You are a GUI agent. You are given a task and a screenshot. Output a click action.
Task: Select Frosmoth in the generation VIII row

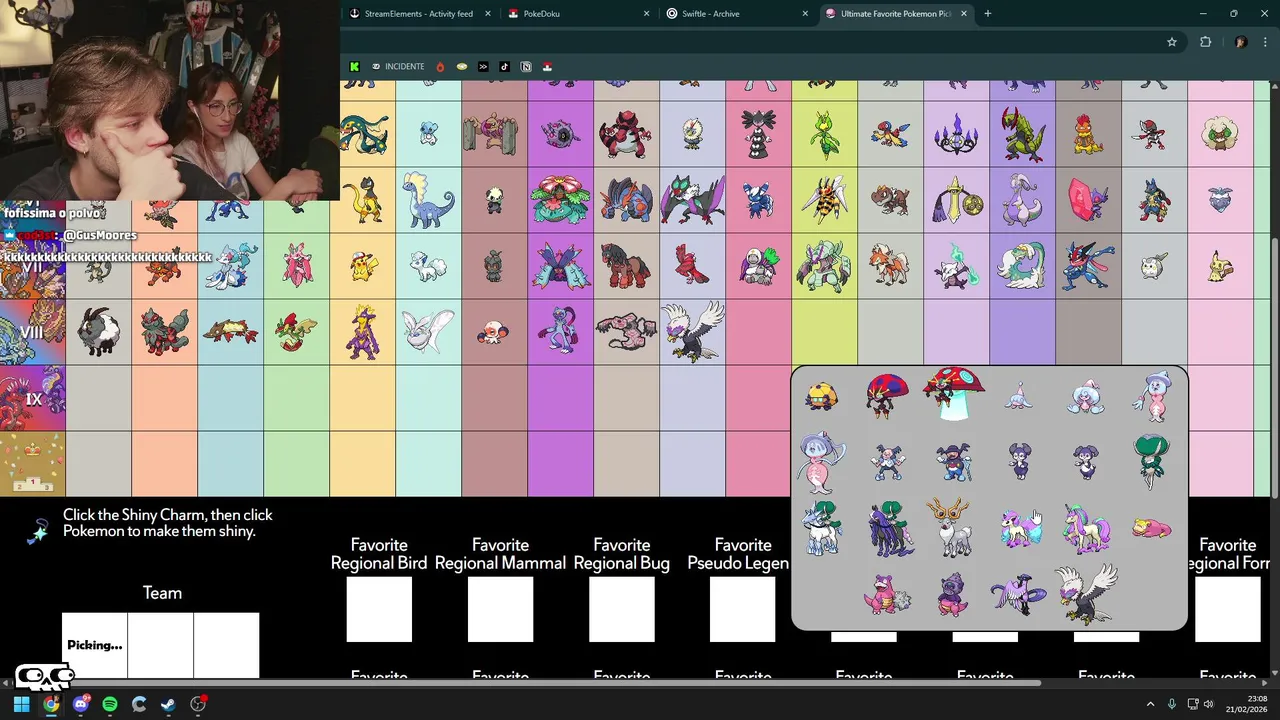coord(428,331)
